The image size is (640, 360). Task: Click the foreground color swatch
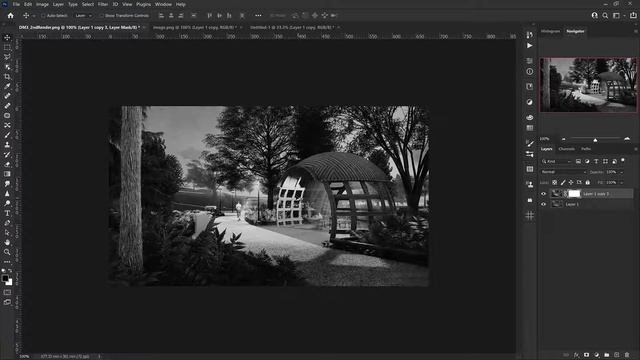5,279
